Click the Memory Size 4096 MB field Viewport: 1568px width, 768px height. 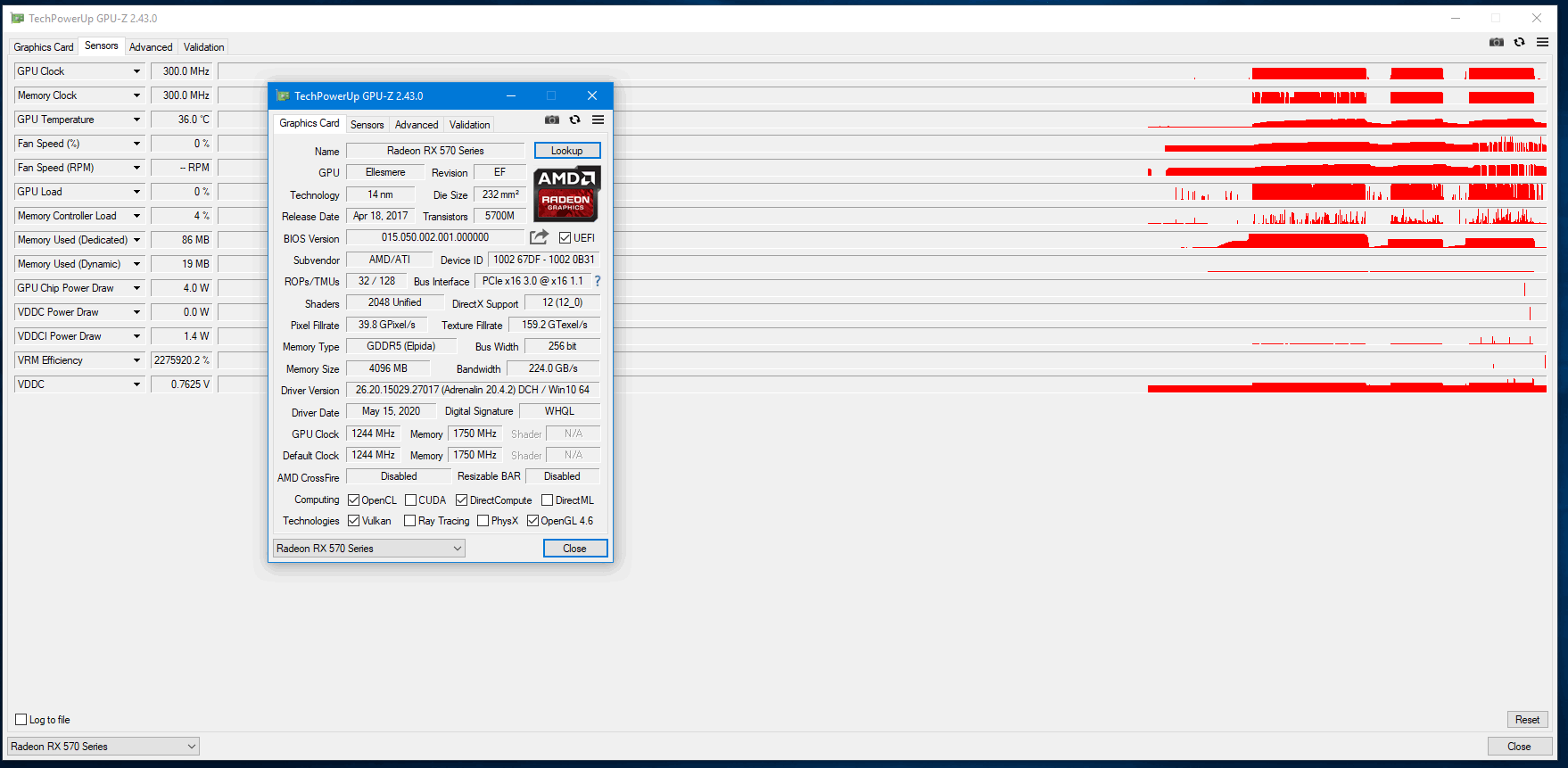pyautogui.click(x=388, y=368)
